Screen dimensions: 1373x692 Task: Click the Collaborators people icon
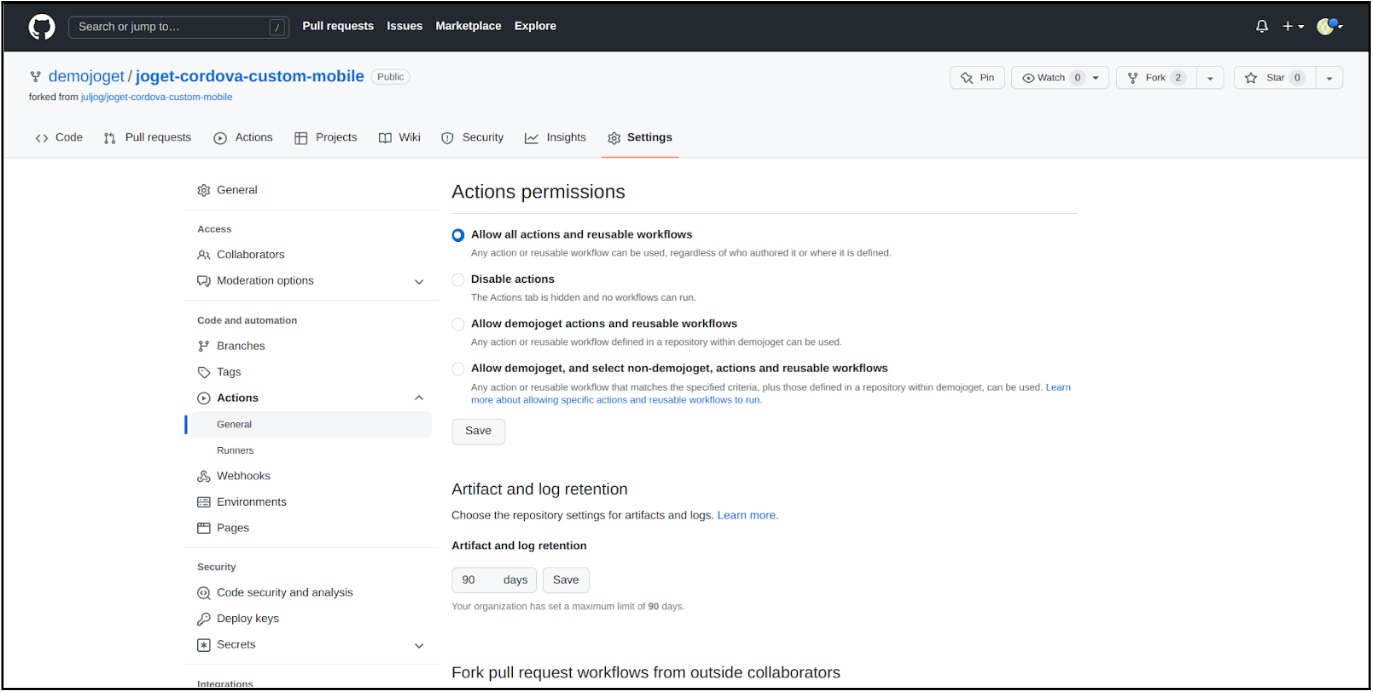pyautogui.click(x=204, y=255)
